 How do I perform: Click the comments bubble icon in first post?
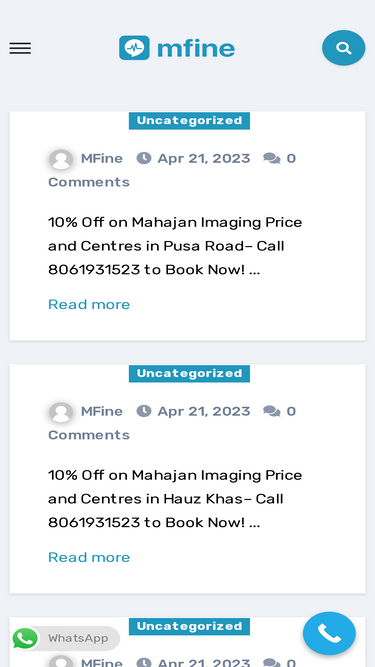coord(272,159)
